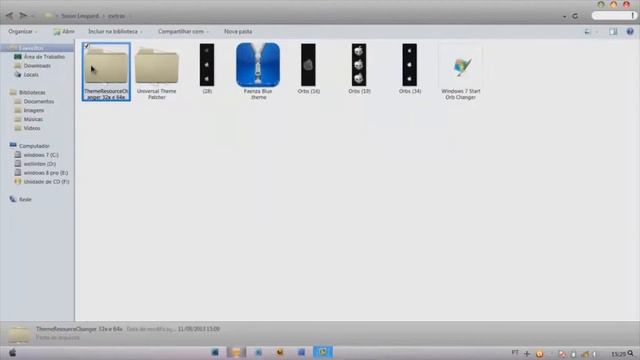Click the clock showing 13:29
This screenshot has width=640, height=360.
618,354
